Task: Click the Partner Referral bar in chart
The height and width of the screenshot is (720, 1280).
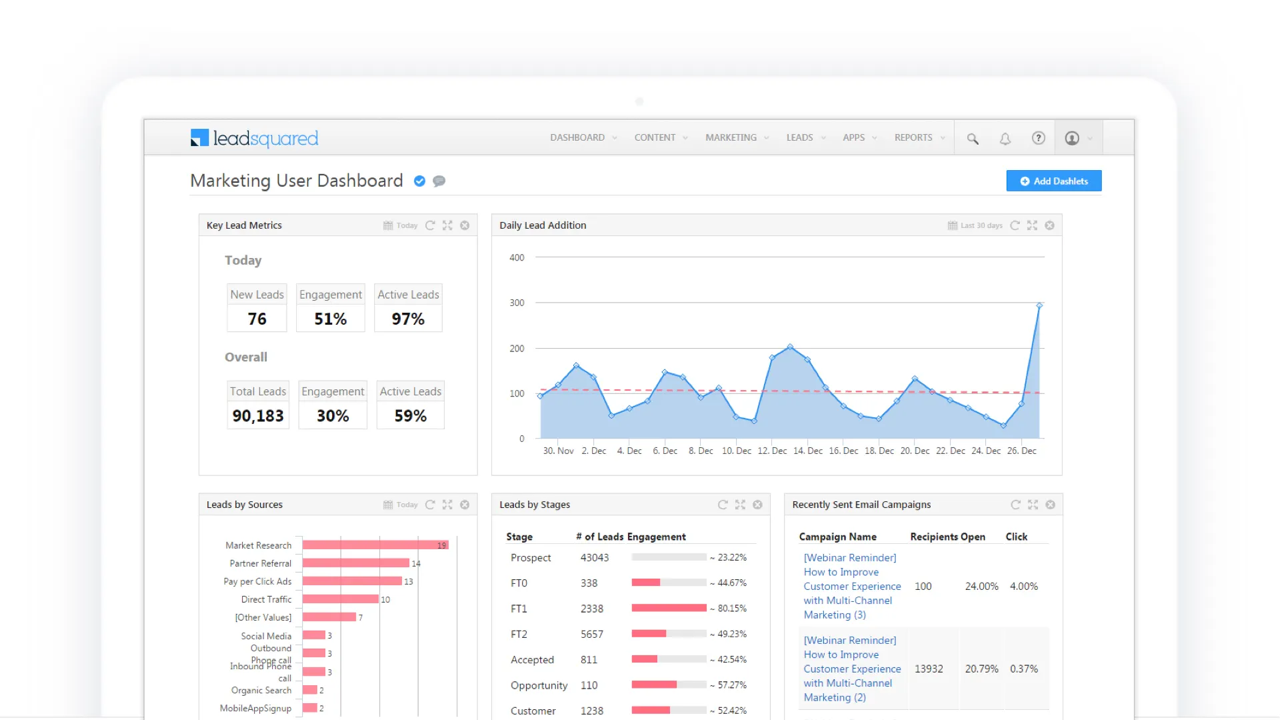Action: (x=356, y=563)
